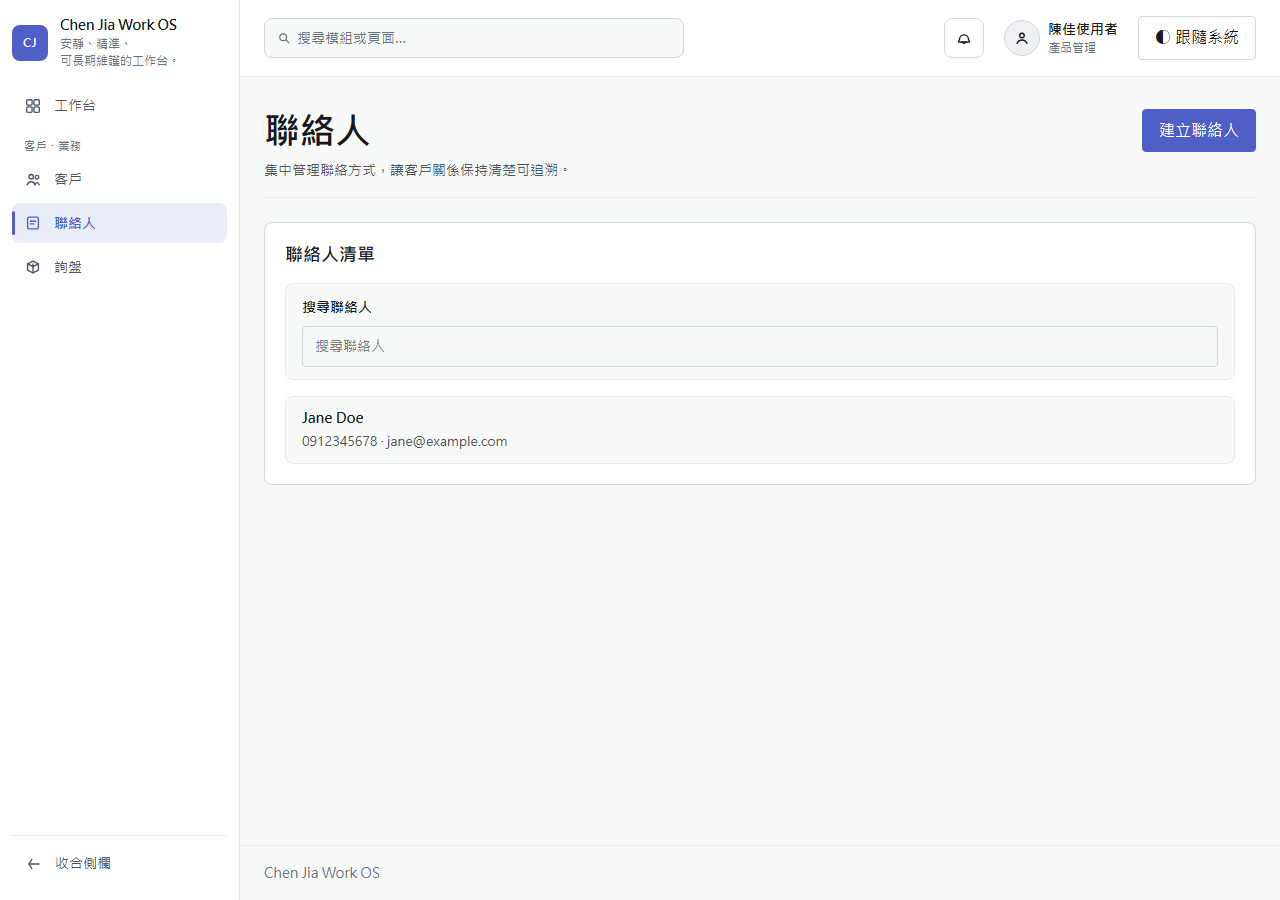Click 收合側欄 button
The width and height of the screenshot is (1280, 900).
tap(120, 864)
